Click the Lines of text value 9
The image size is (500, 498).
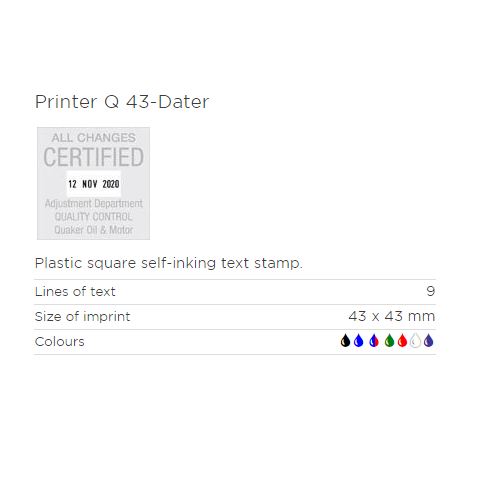click(x=431, y=291)
